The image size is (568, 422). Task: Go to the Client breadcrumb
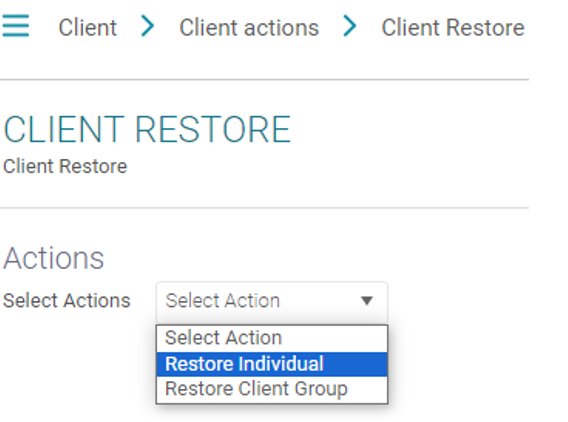coord(88,28)
